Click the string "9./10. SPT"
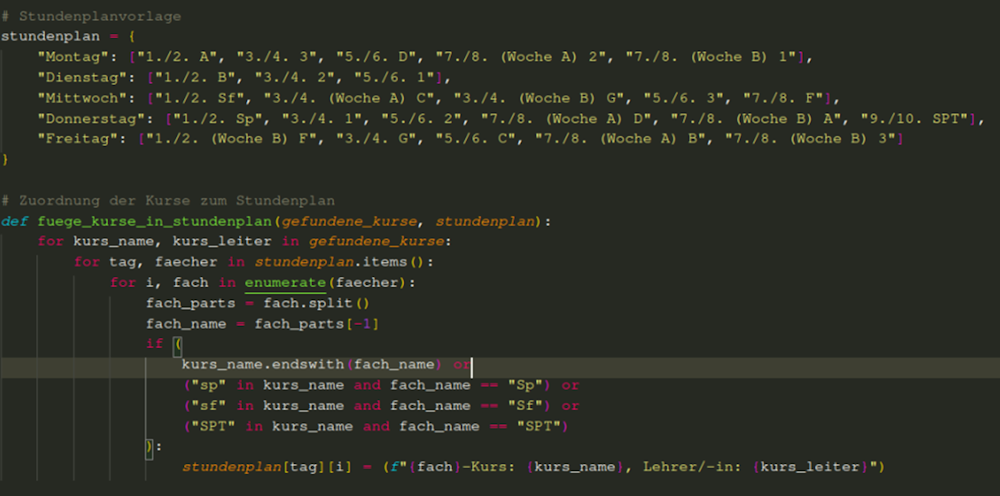 click(x=915, y=119)
